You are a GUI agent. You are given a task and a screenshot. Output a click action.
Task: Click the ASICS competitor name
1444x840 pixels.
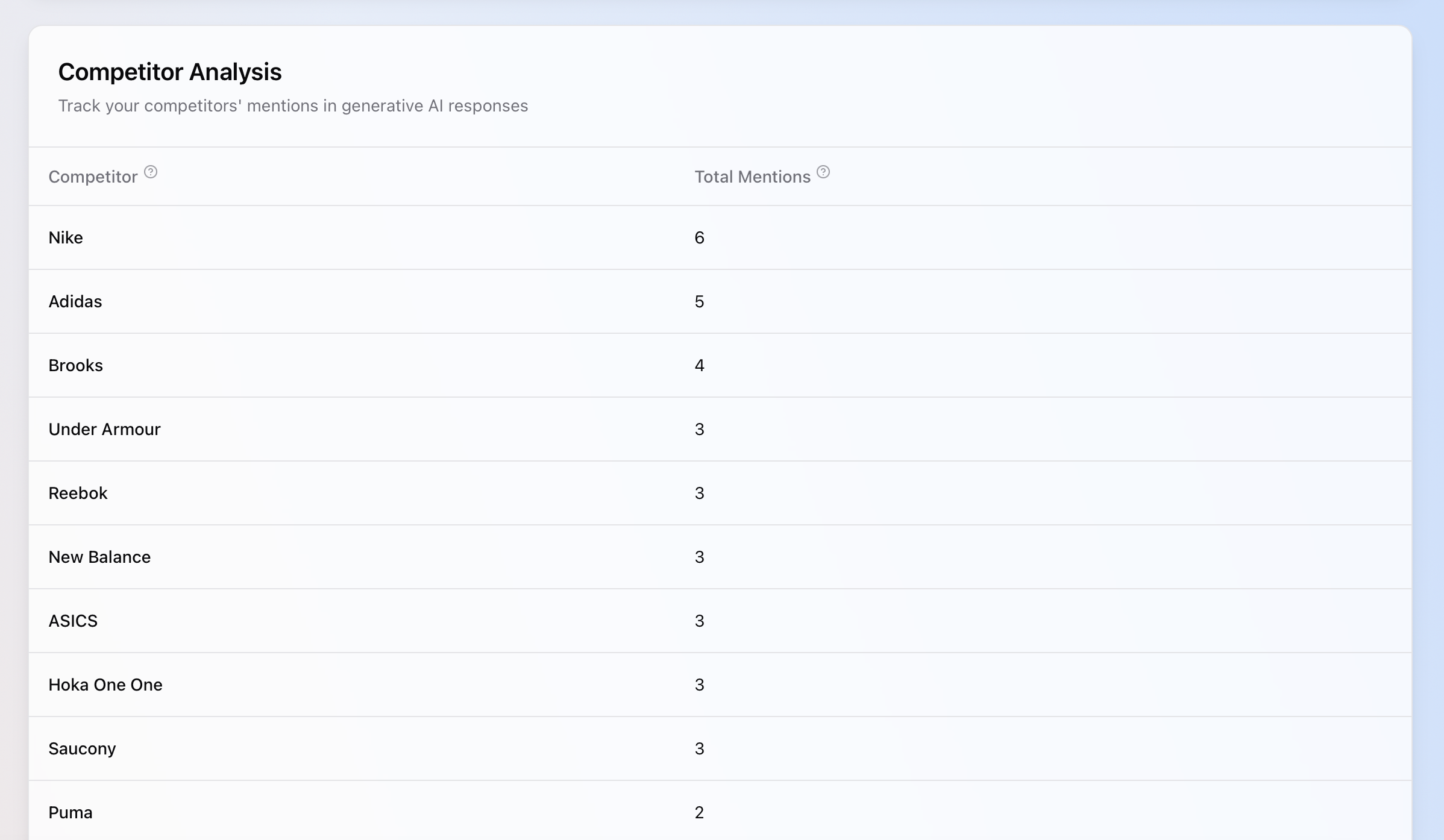tap(73, 621)
